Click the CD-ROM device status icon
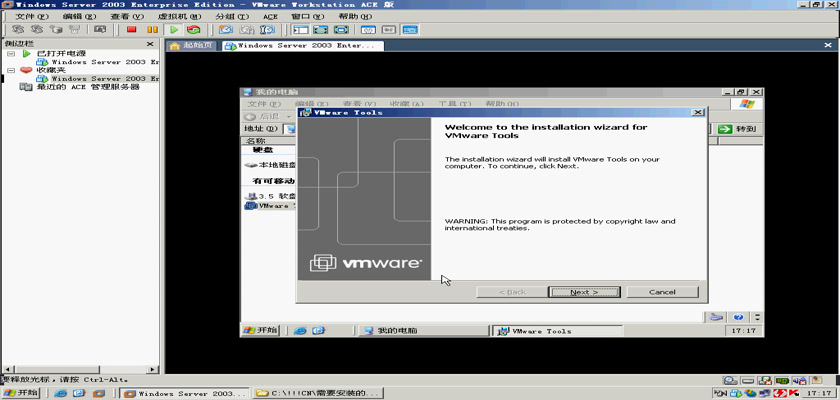Screen dimensions: 840x400 [x=730, y=381]
